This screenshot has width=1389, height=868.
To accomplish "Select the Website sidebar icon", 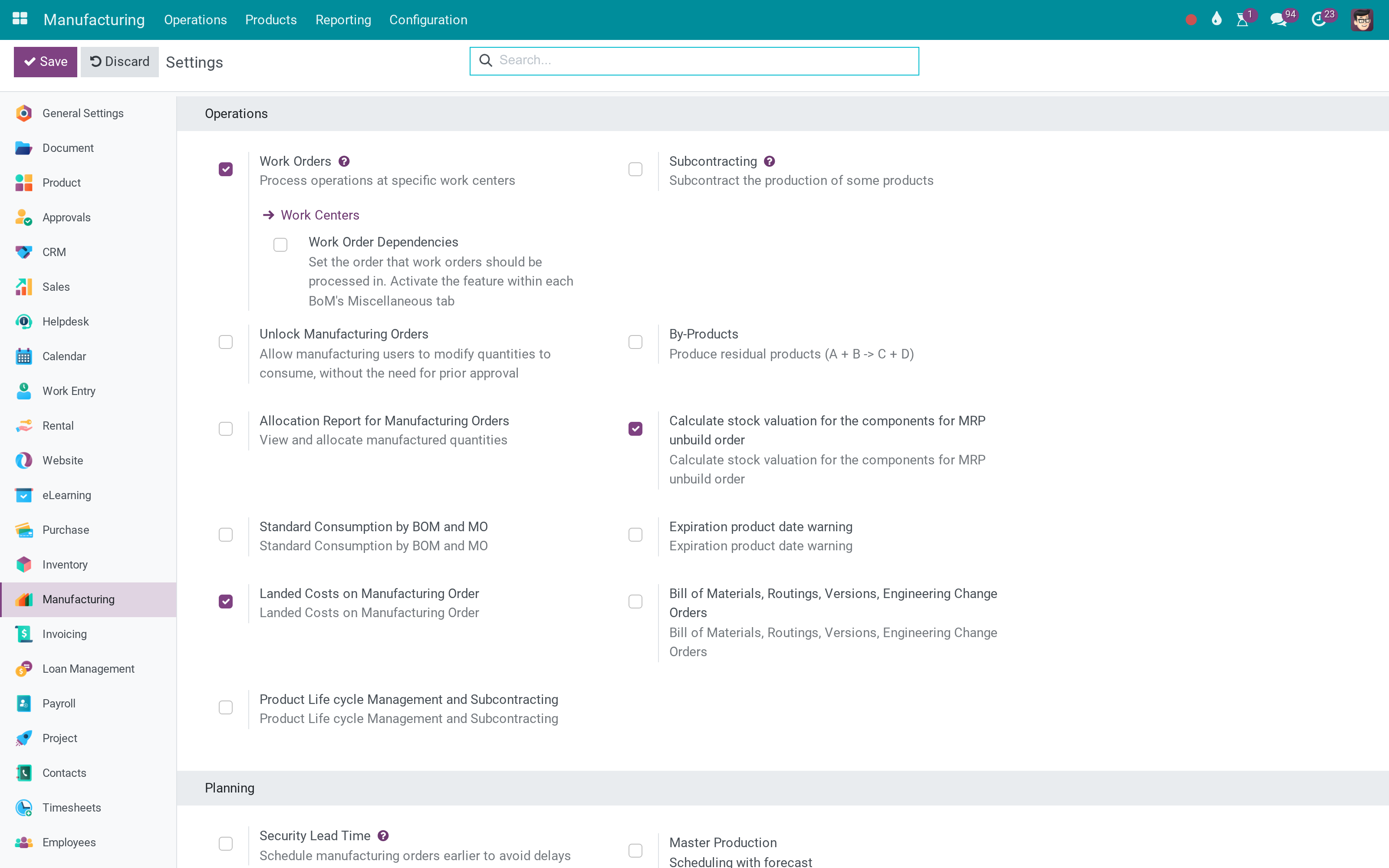I will click(x=23, y=460).
